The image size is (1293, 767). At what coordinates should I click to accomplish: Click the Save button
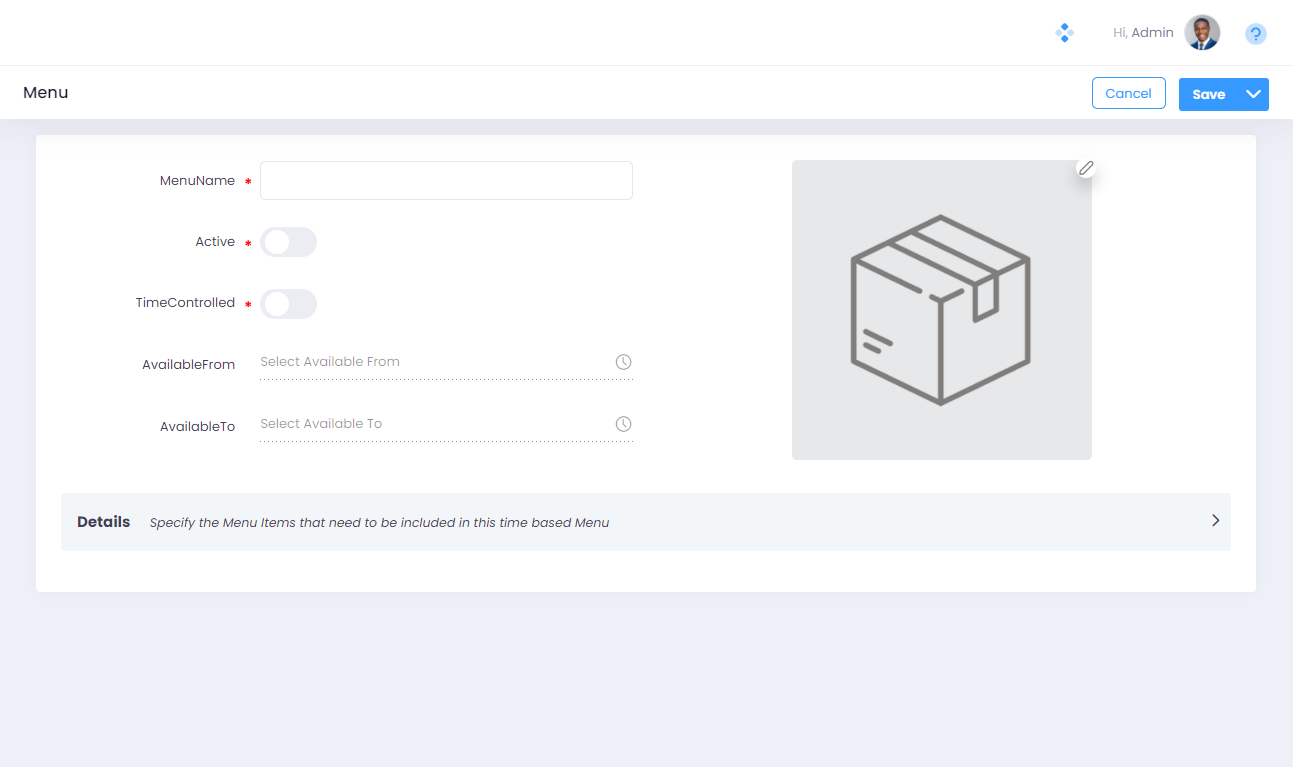click(x=1208, y=94)
